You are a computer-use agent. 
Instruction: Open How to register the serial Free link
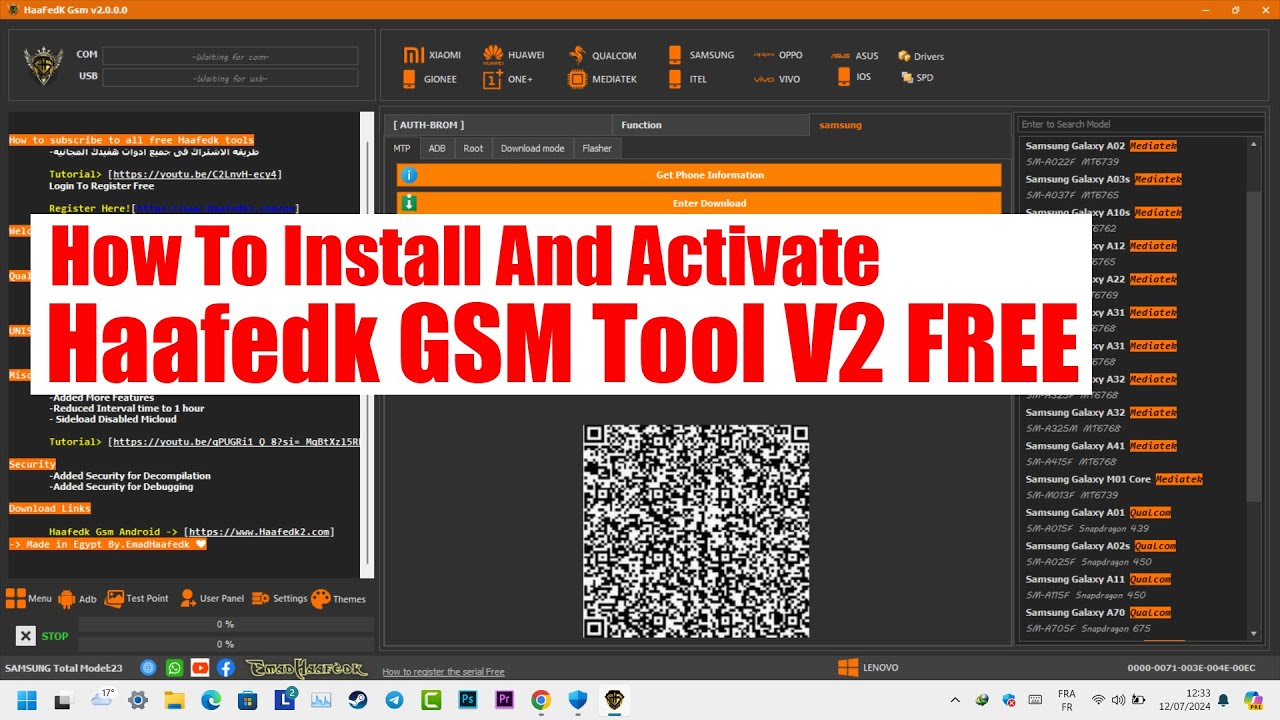tap(443, 672)
